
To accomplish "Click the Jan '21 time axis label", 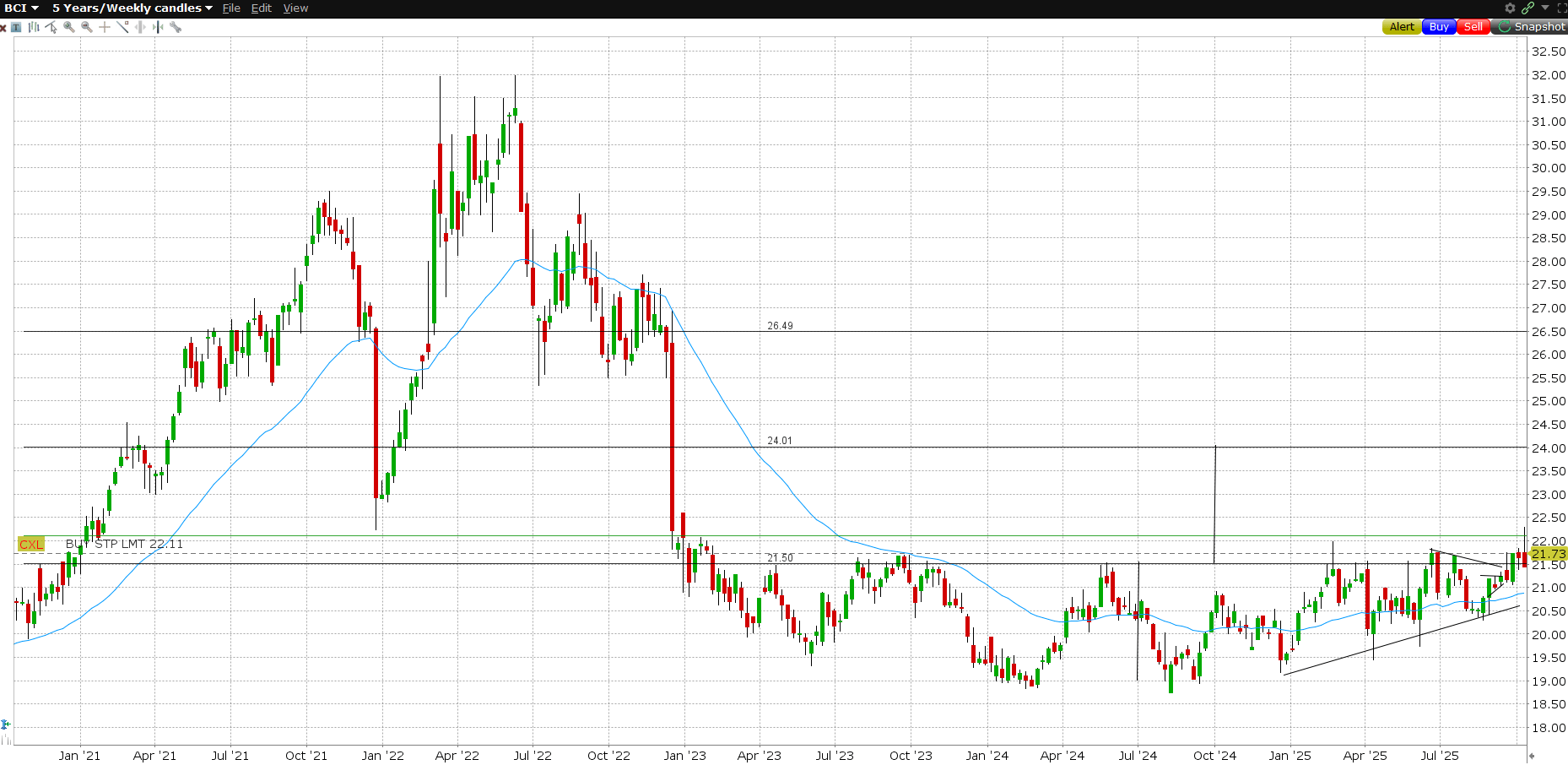I will tap(79, 756).
